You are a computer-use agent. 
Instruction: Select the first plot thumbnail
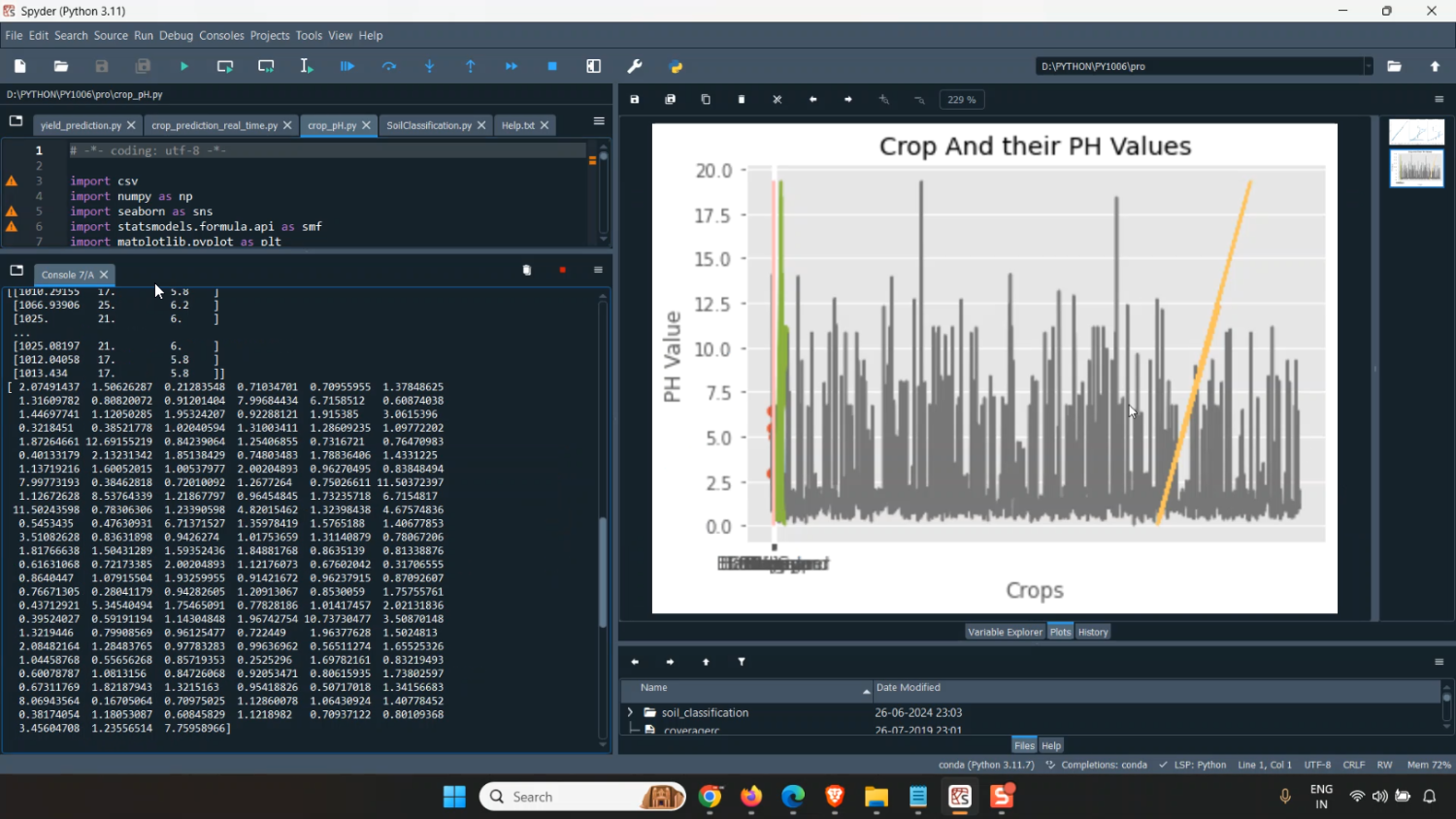1416,132
